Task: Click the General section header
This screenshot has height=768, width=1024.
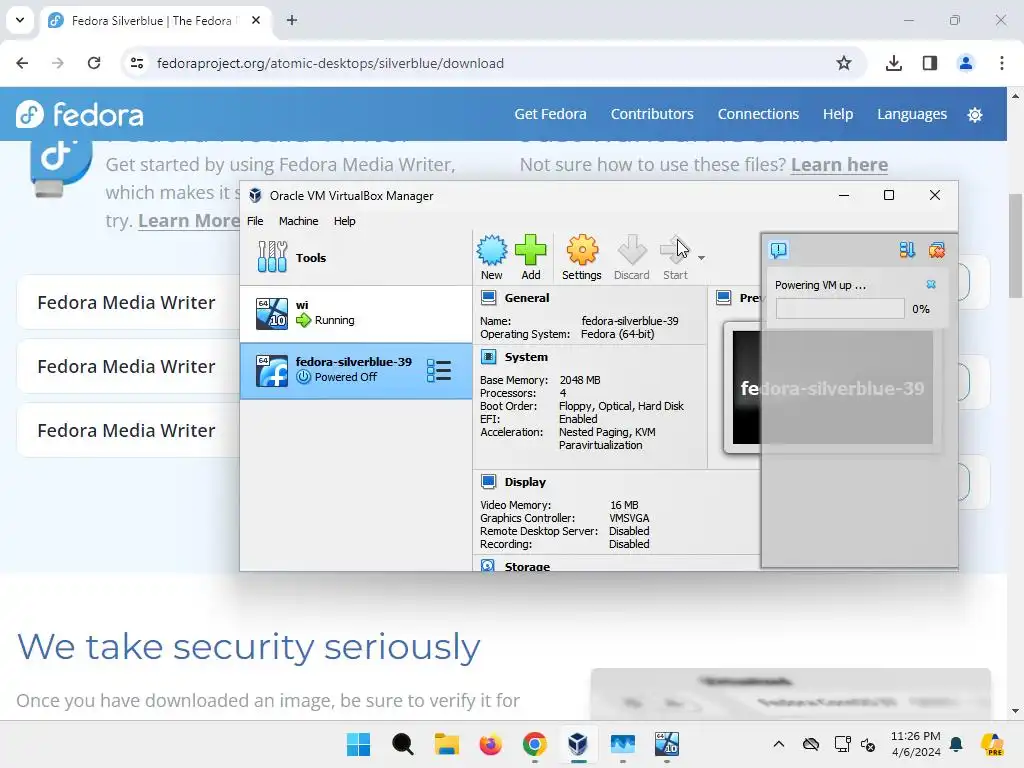Action: pyautogui.click(x=526, y=298)
